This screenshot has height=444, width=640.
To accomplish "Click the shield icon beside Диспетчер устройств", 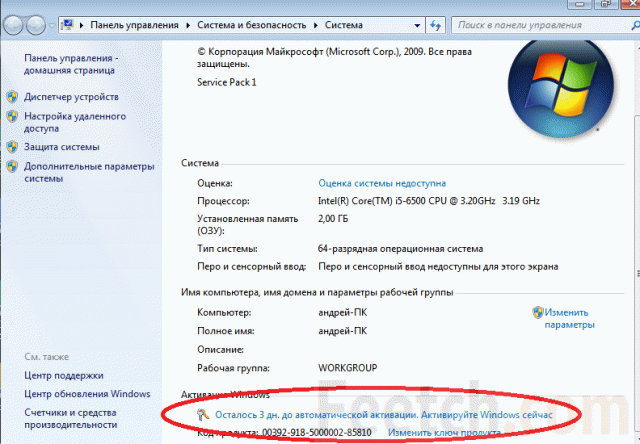I will [x=12, y=97].
